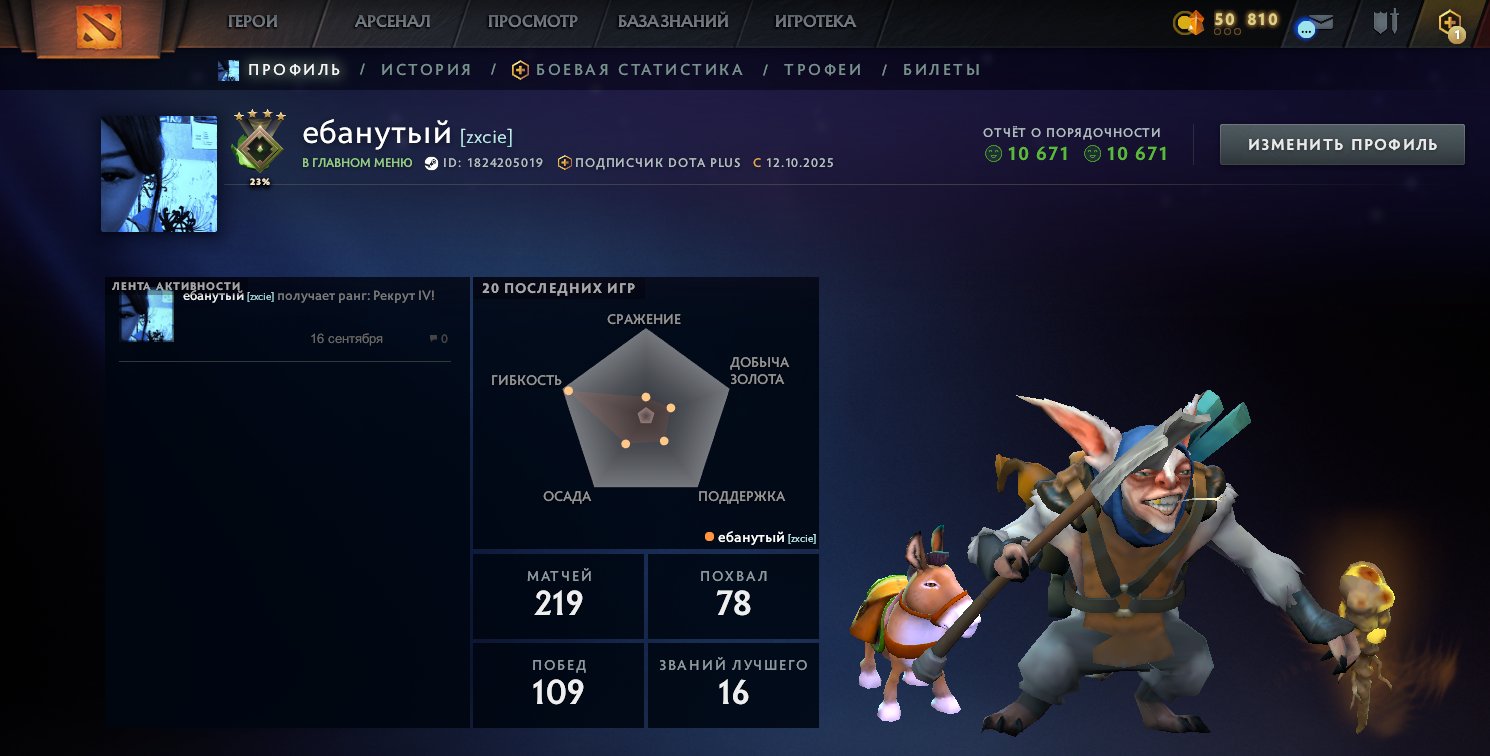Open the shards currency icon

pyautogui.click(x=1187, y=22)
